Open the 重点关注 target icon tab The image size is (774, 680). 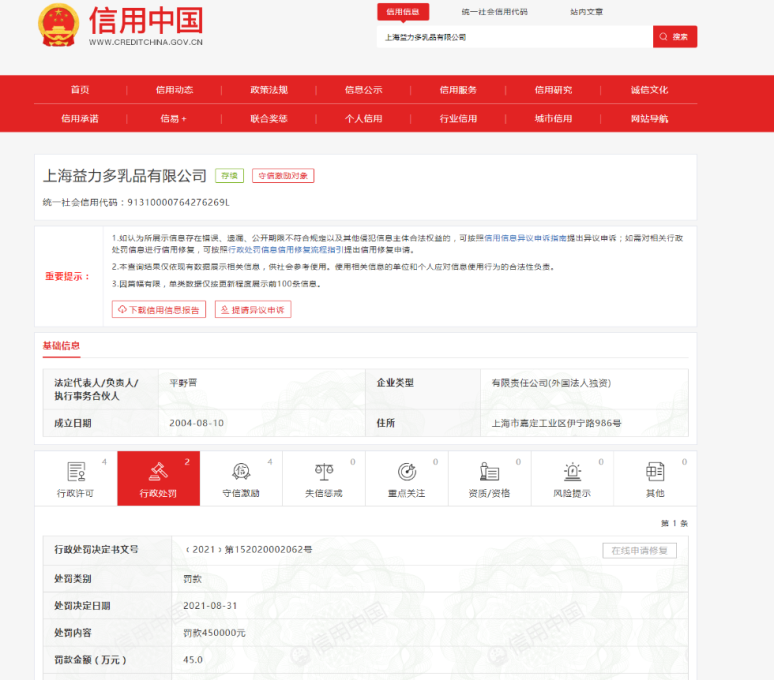[x=407, y=478]
